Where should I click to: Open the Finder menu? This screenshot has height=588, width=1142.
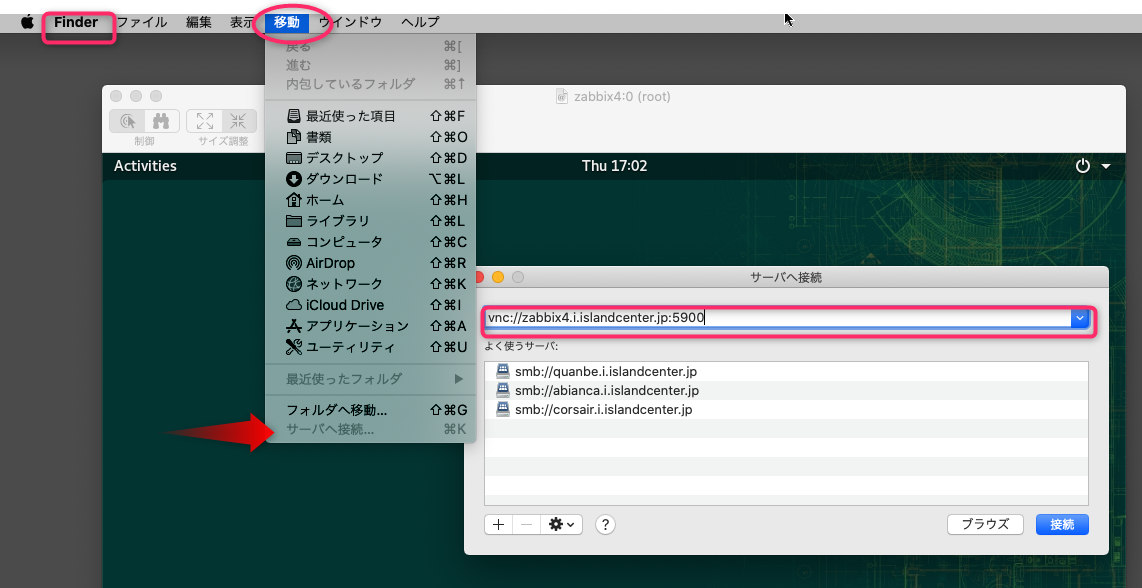pos(76,22)
